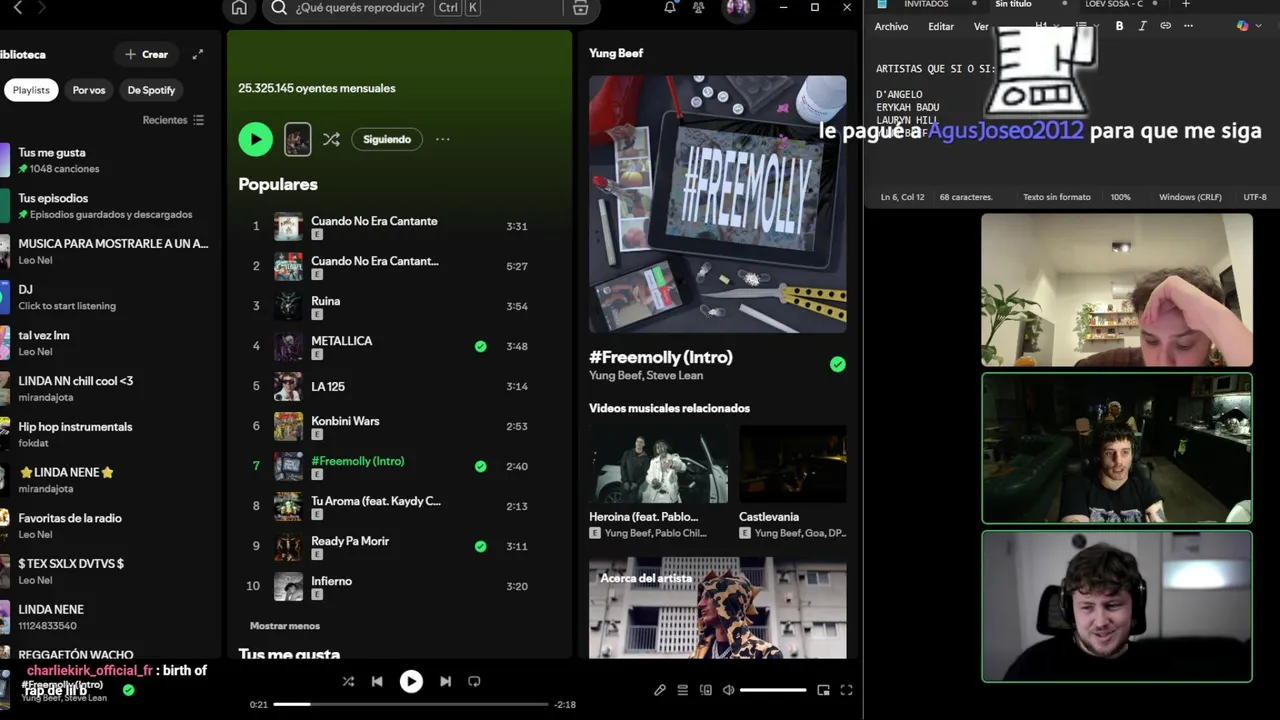Open connect to a device icon
Image resolution: width=1280 pixels, height=720 pixels.
point(706,690)
